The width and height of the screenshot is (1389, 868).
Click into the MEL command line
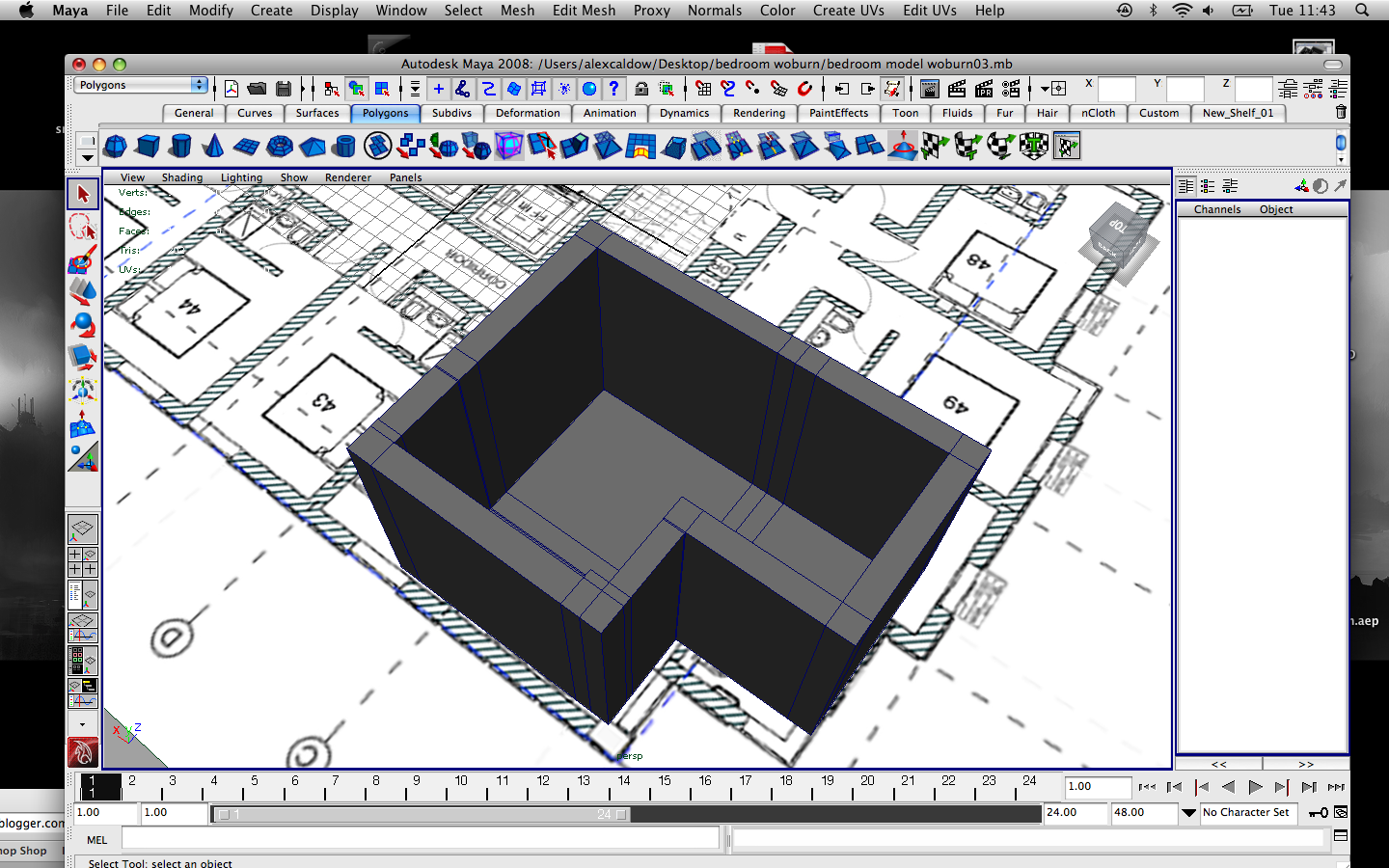click(x=421, y=839)
